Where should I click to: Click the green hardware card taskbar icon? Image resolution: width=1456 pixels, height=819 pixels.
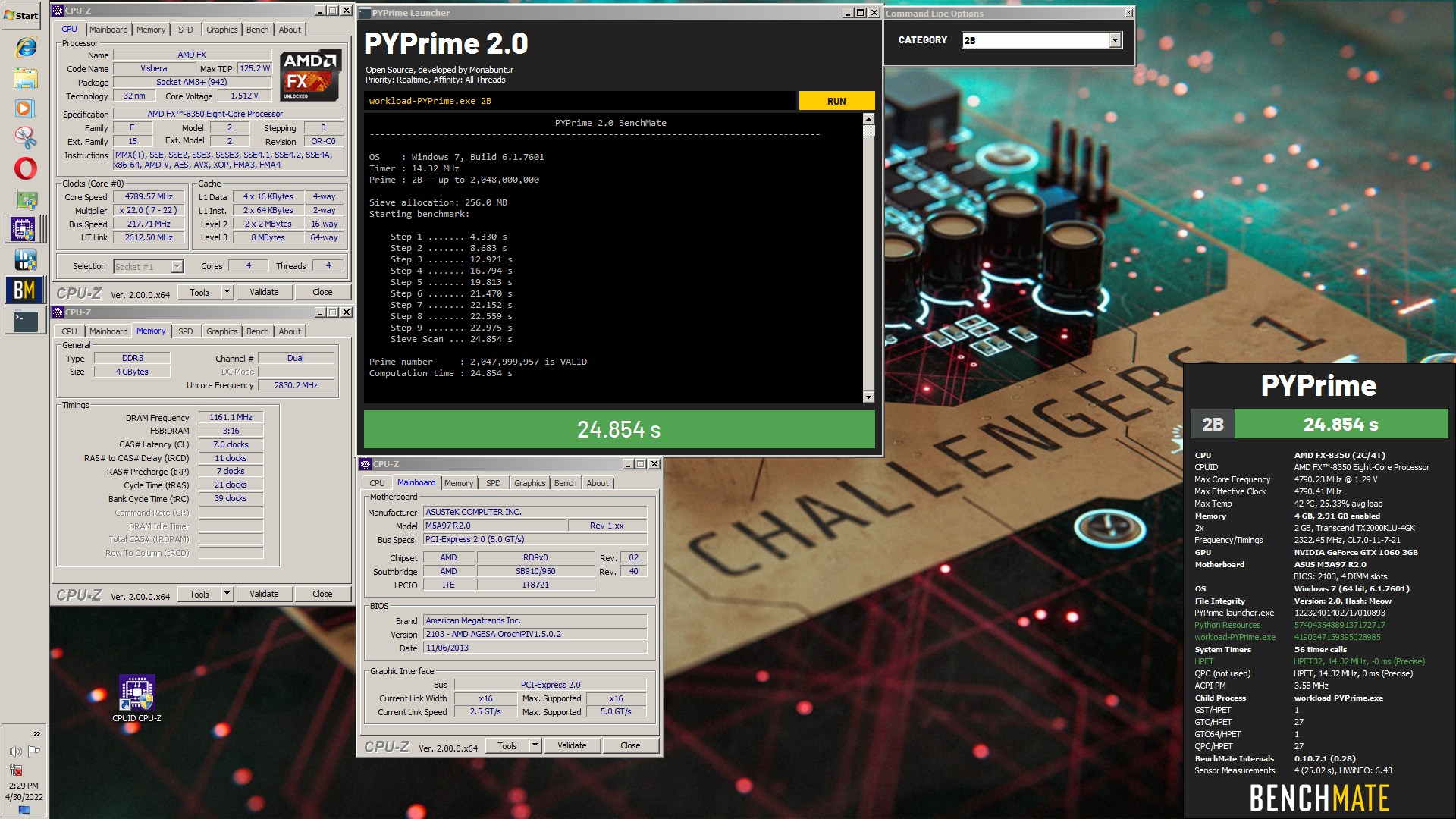(x=26, y=199)
